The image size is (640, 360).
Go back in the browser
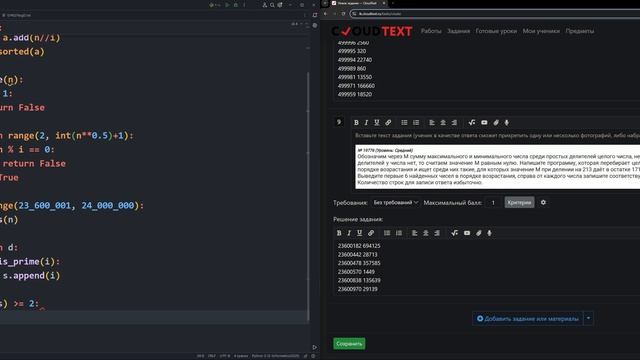[326, 14]
